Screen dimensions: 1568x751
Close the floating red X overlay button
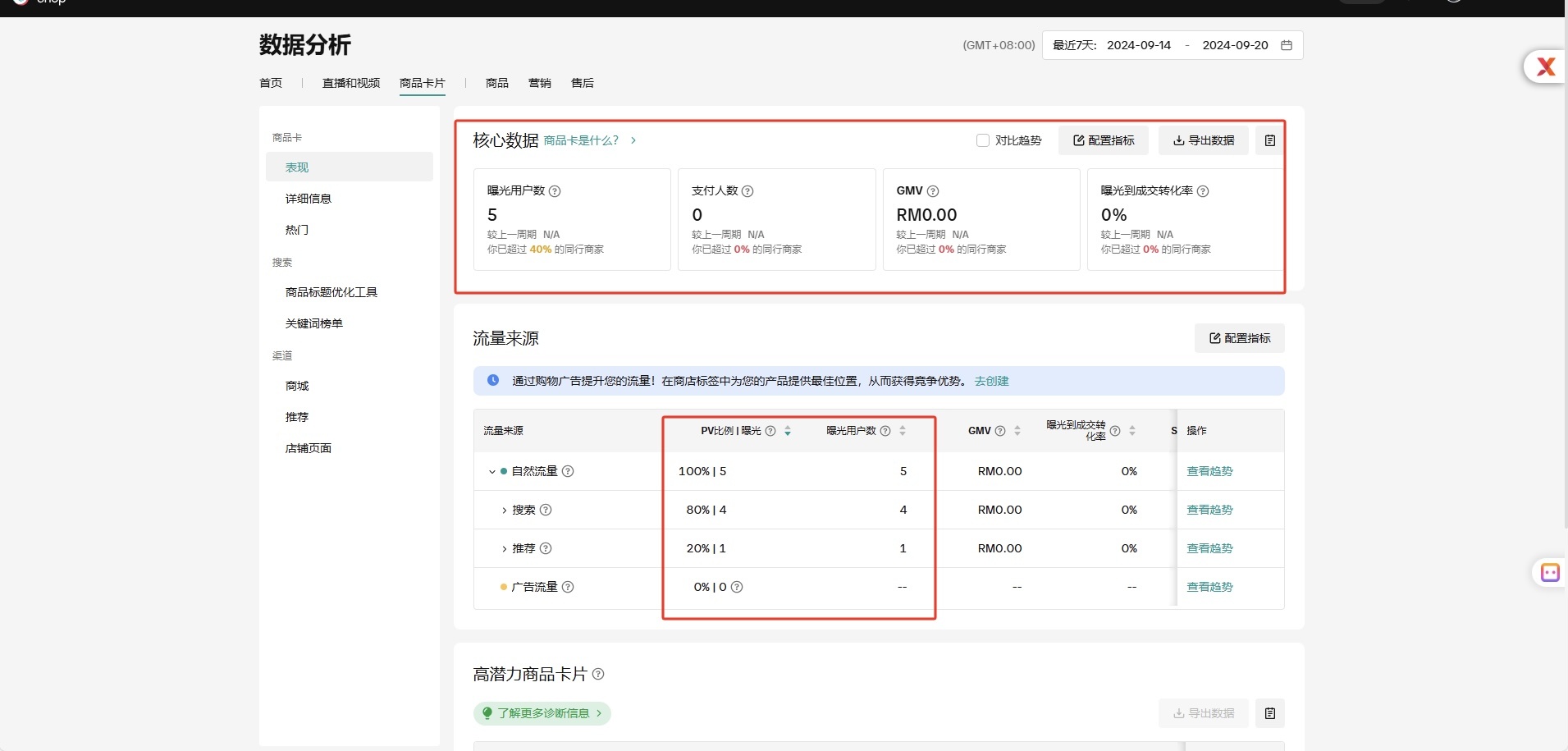pyautogui.click(x=1546, y=66)
